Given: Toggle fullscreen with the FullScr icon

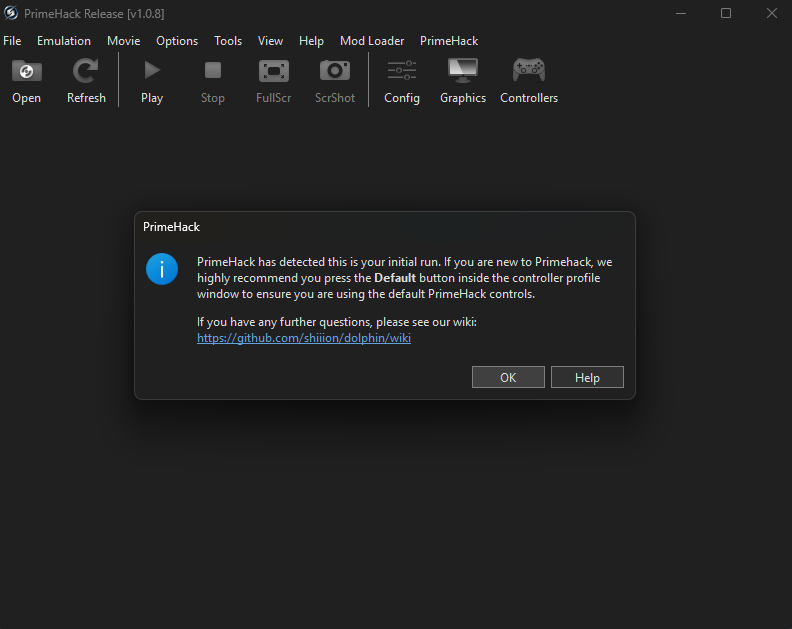Looking at the screenshot, I should (273, 71).
